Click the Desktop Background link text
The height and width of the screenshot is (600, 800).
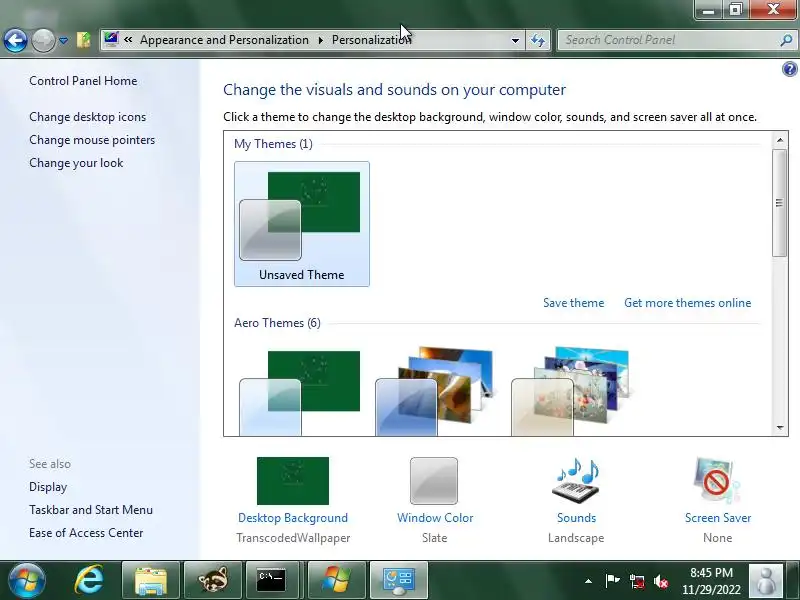tap(293, 518)
